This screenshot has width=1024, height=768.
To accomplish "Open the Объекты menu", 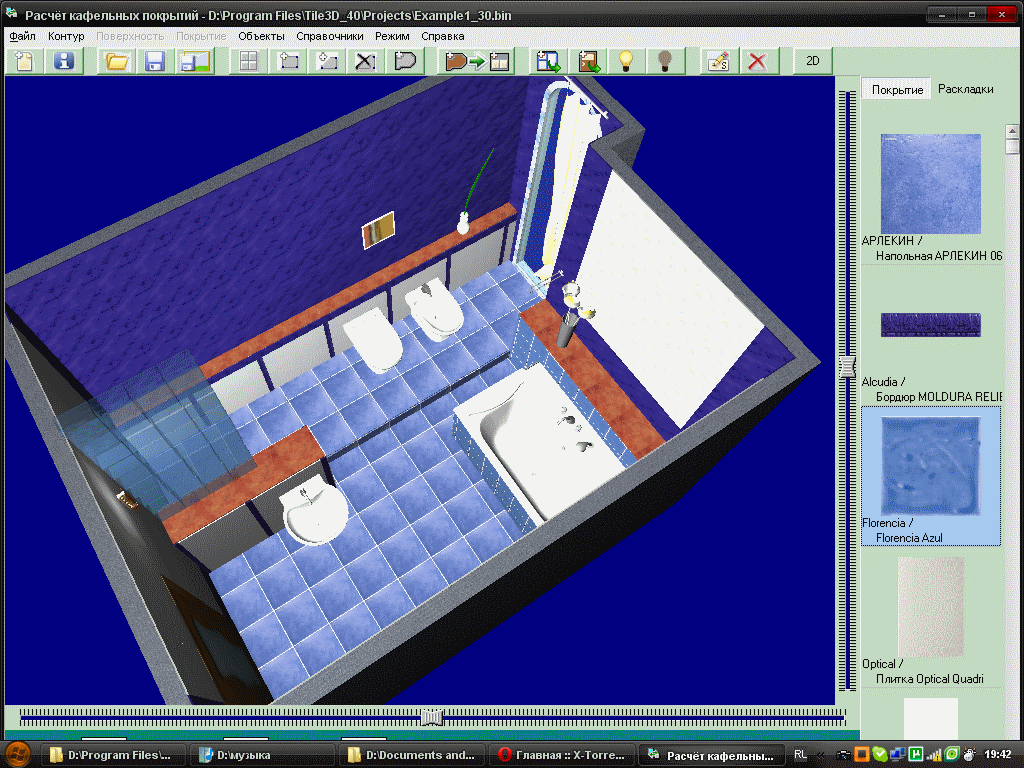I will [262, 36].
